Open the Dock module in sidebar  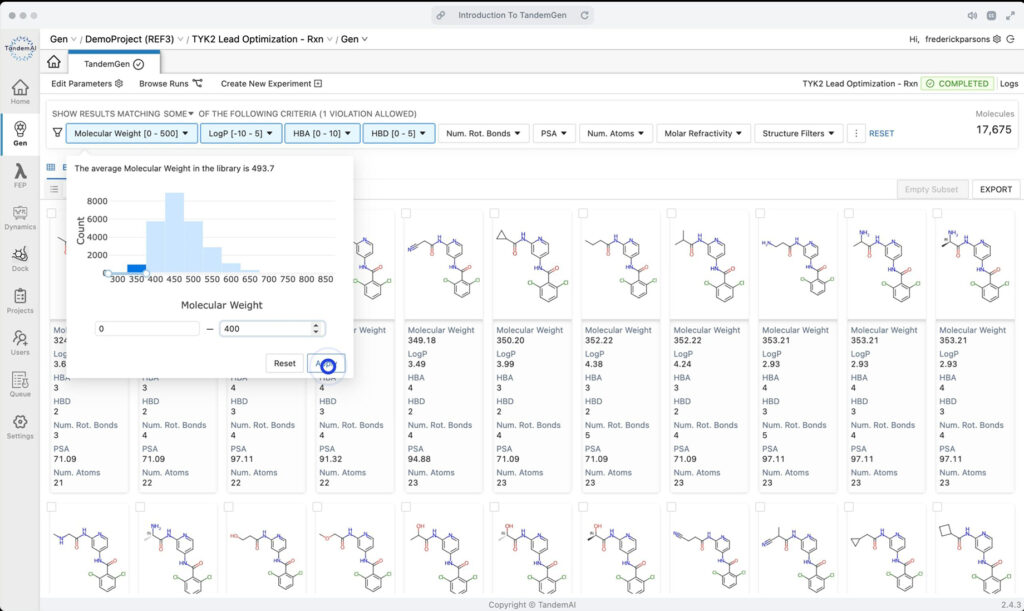[20, 258]
